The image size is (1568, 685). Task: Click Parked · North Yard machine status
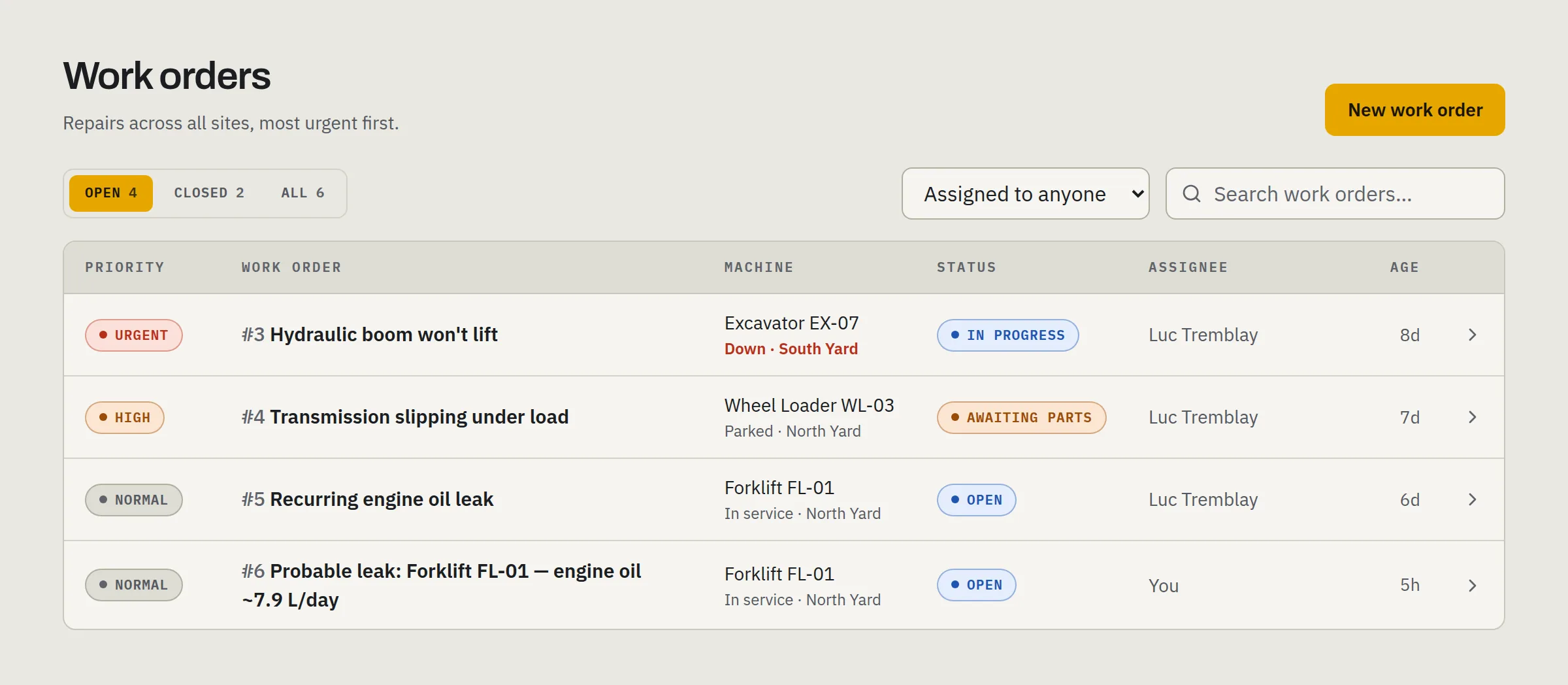pos(792,431)
